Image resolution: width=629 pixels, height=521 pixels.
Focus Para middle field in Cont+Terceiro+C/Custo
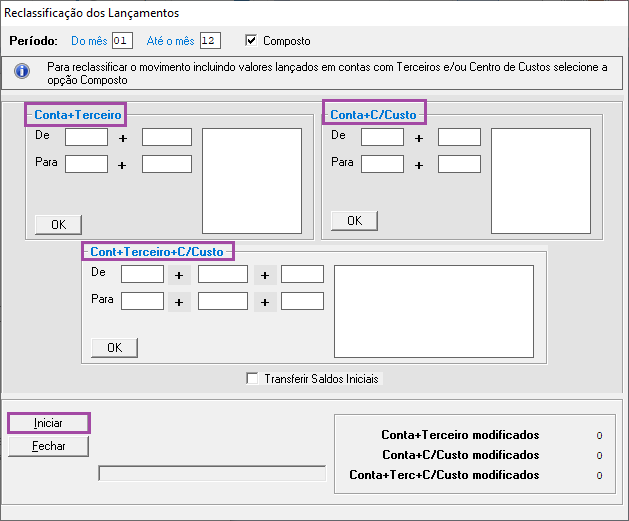pyautogui.click(x=223, y=301)
